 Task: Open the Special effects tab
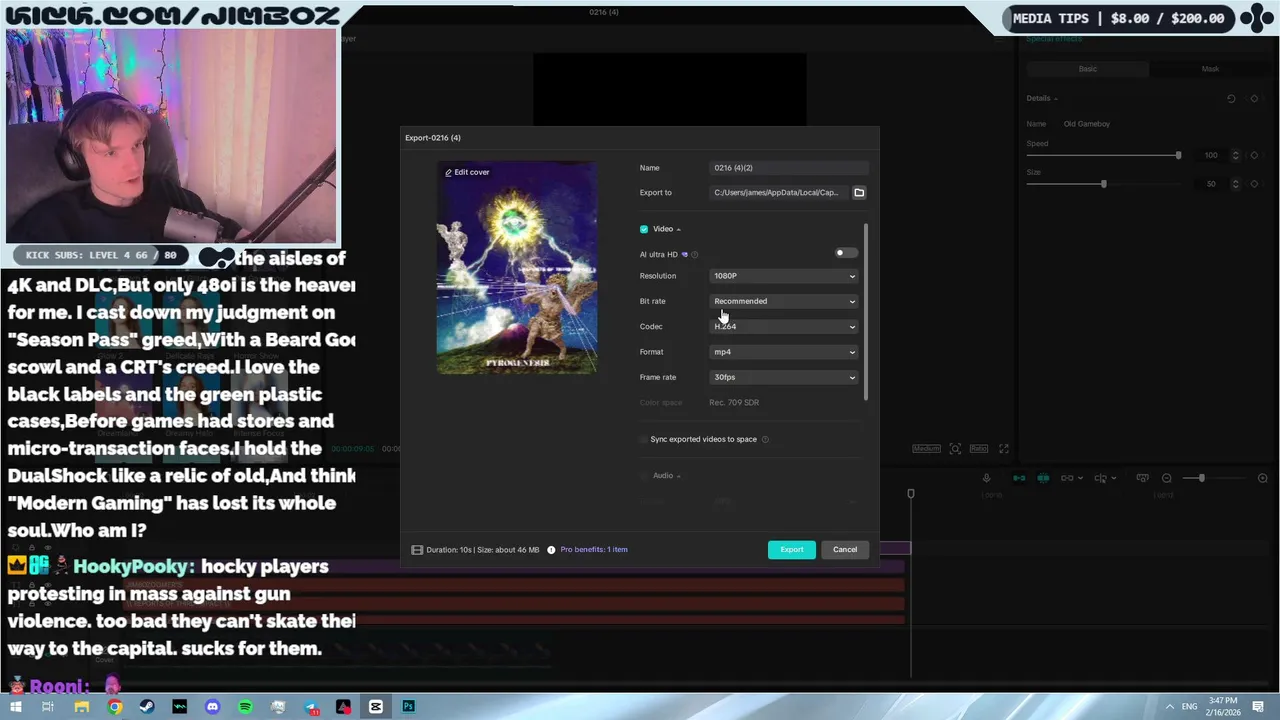1054,39
